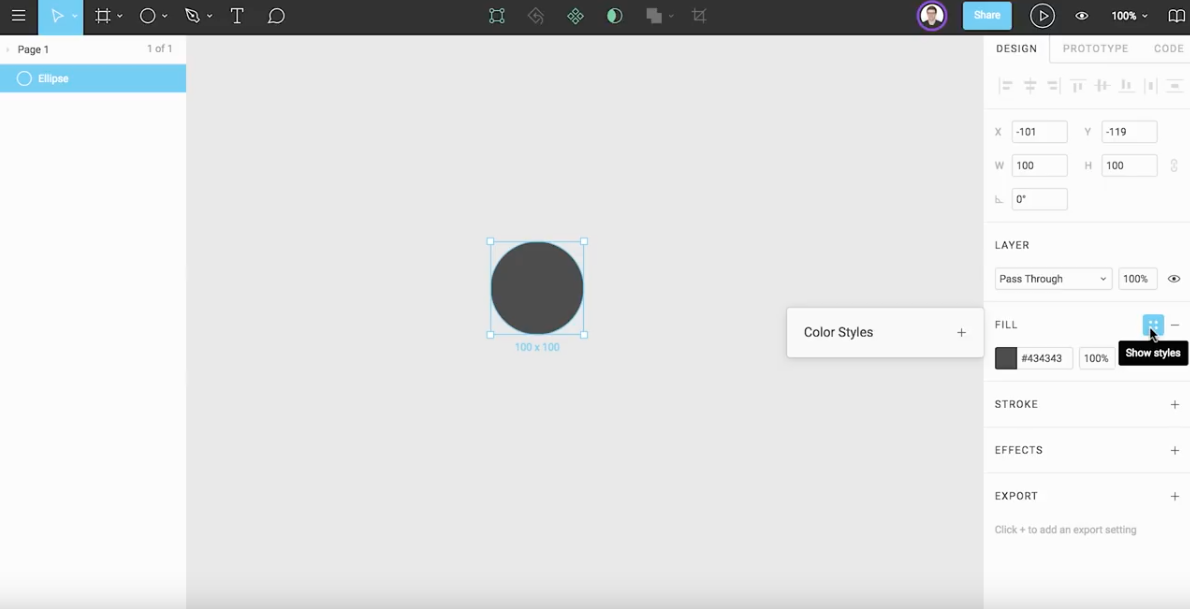
Task: Select the Ellipse layer in layers panel
Action: (x=93, y=78)
